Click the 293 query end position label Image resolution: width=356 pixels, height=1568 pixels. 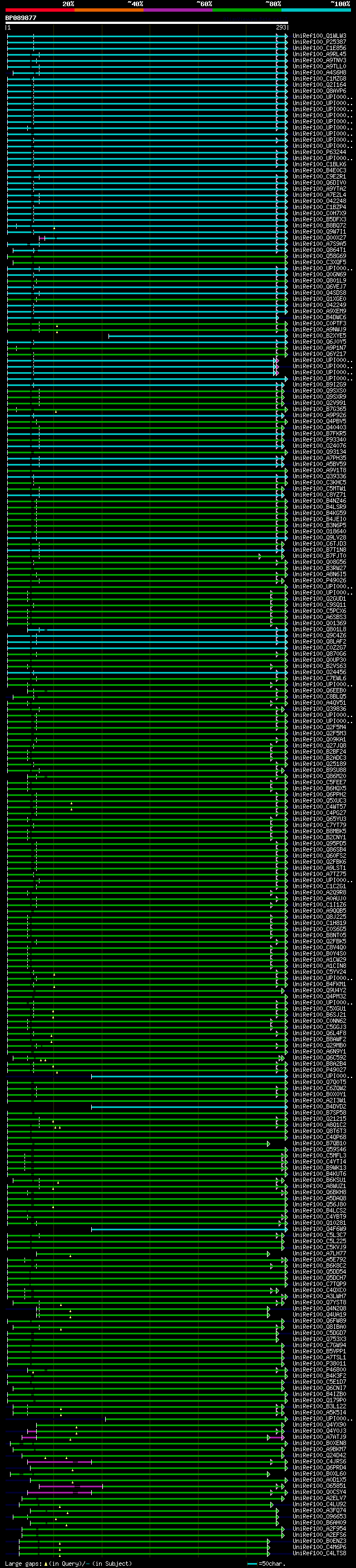click(x=280, y=27)
